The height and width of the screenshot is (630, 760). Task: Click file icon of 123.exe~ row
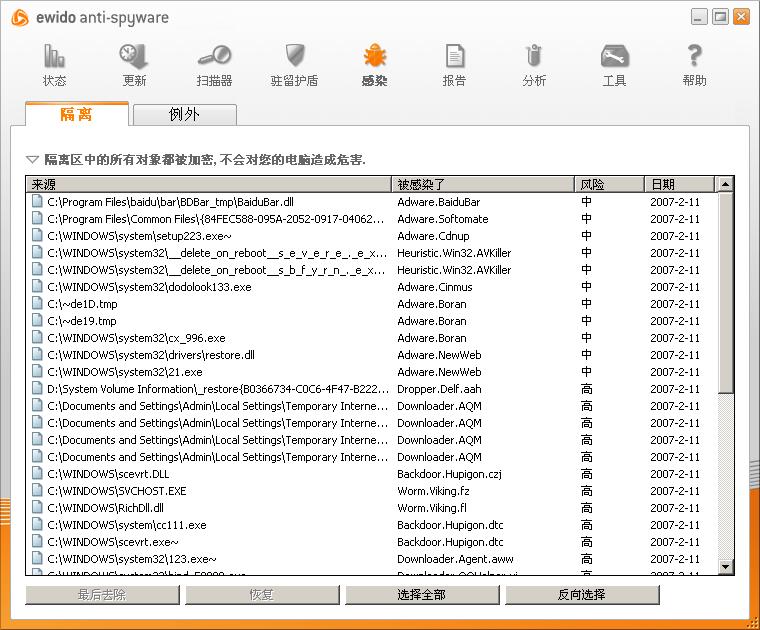[x=37, y=558]
